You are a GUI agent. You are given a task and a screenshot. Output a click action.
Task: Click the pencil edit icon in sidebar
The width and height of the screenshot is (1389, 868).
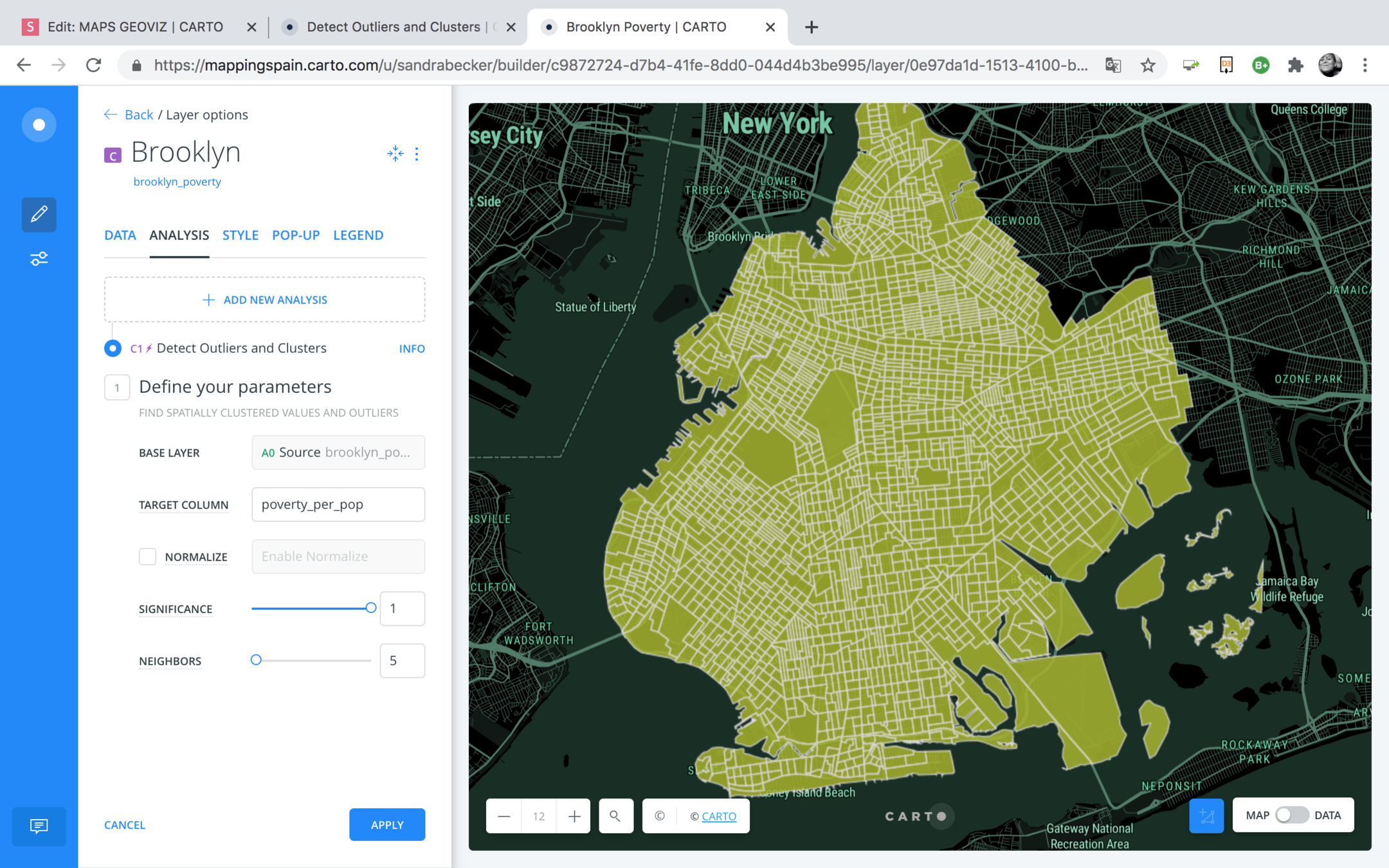click(39, 214)
